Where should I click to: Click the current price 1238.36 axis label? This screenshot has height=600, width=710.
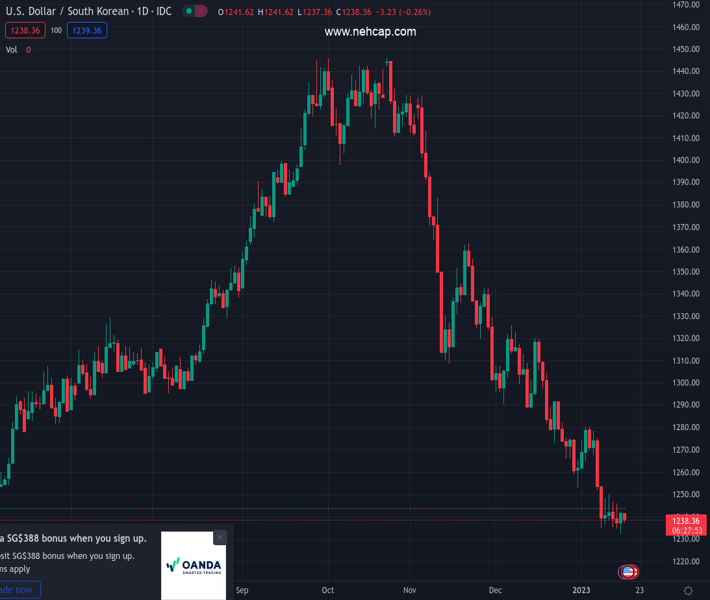(686, 521)
